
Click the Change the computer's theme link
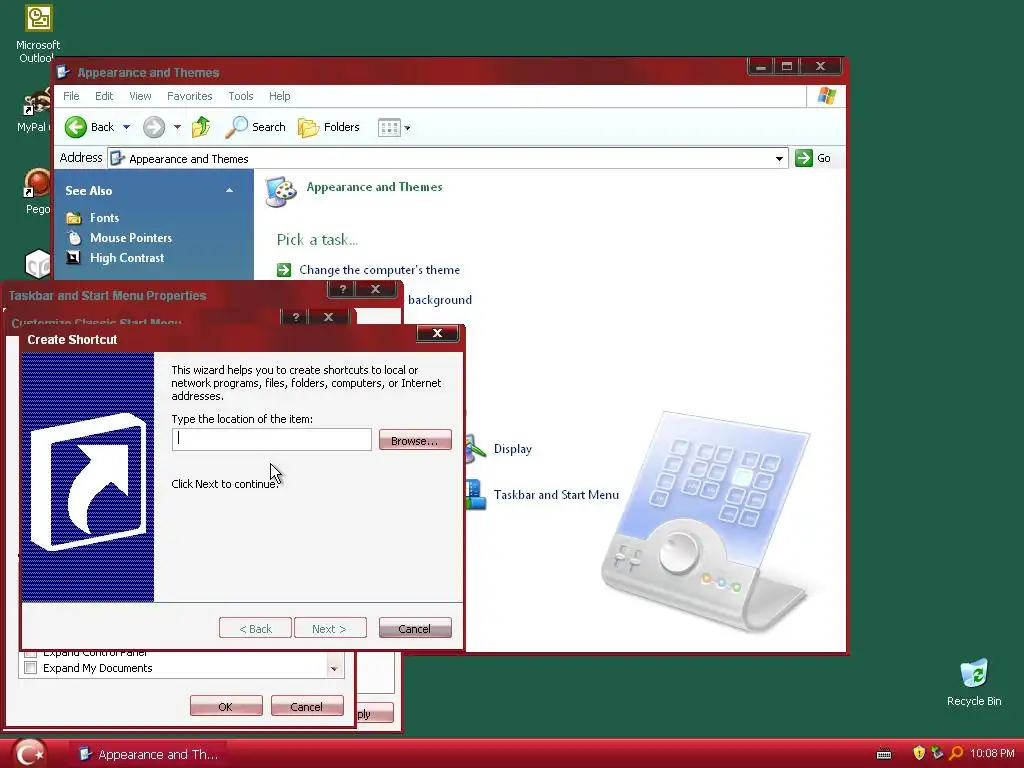coord(379,270)
